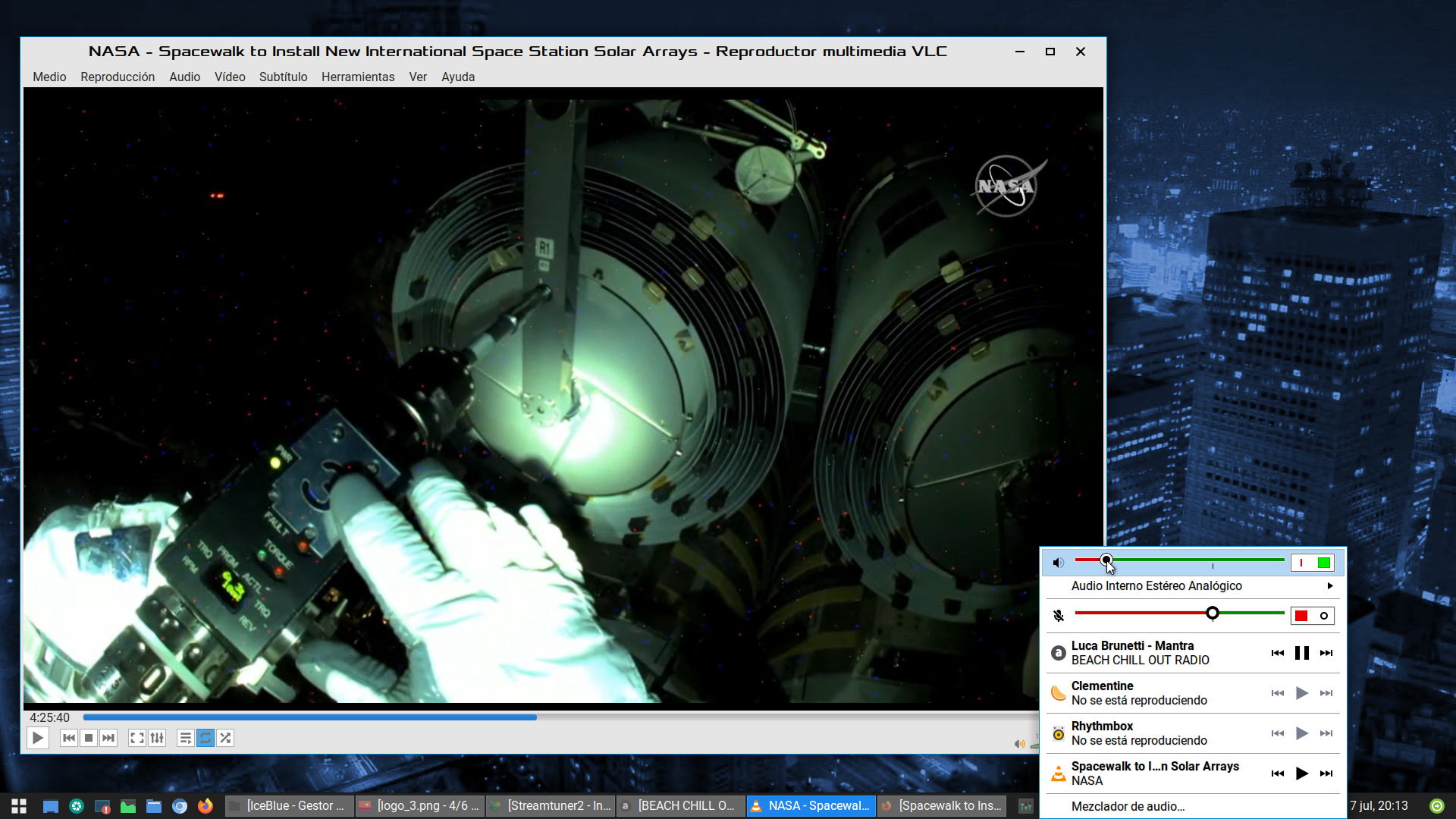Screen dimensions: 1456x819
Task: Switch to logo_3.png - 4/6 window
Action: pos(420,806)
